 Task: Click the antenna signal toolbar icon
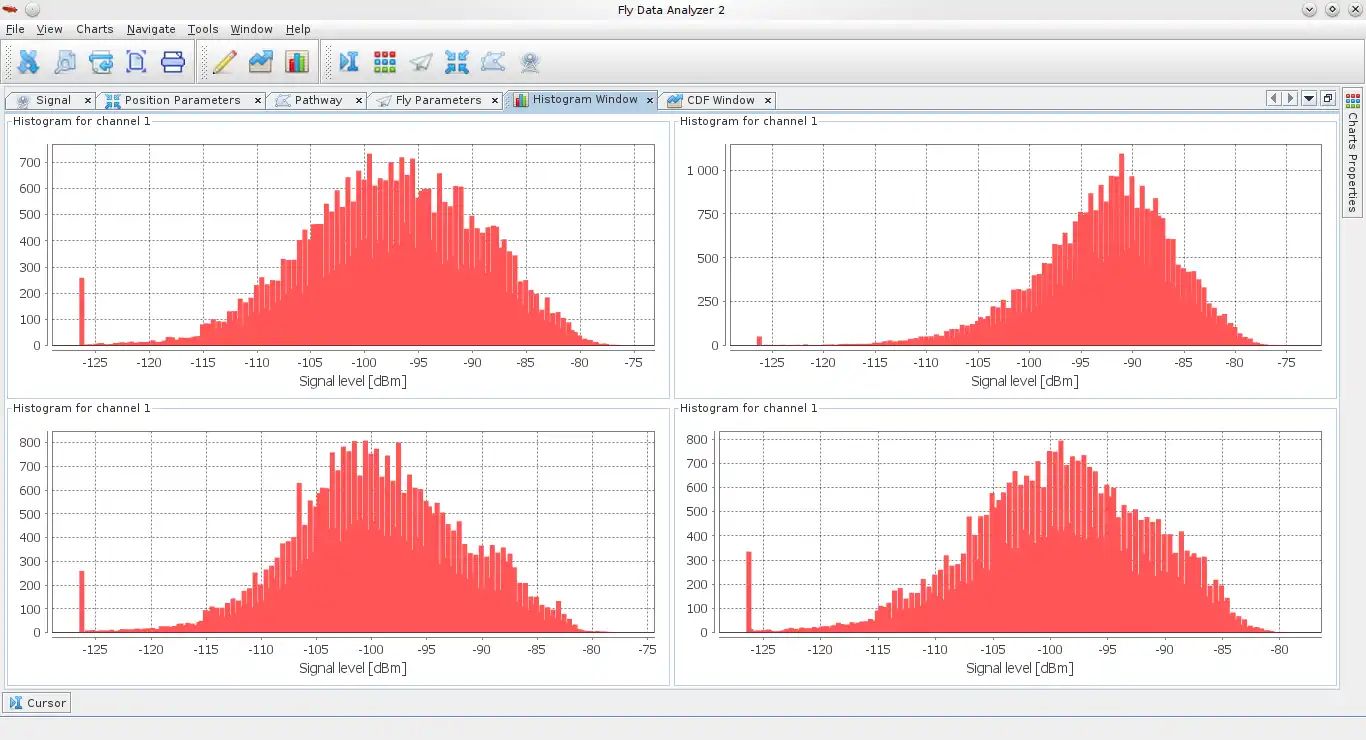tap(530, 62)
